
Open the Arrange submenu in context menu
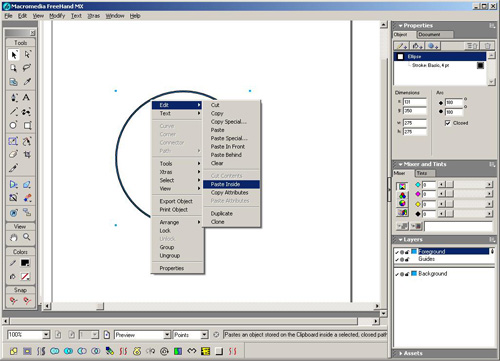177,222
